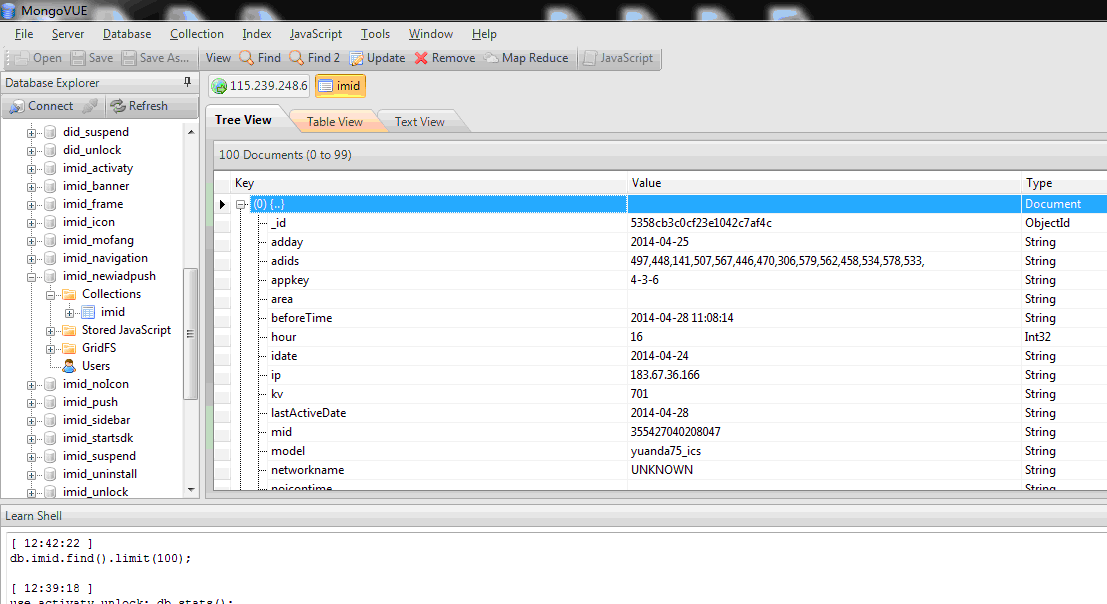This screenshot has height=604, width=1107.
Task: Pin the Database Explorer panel
Action: tap(187, 83)
